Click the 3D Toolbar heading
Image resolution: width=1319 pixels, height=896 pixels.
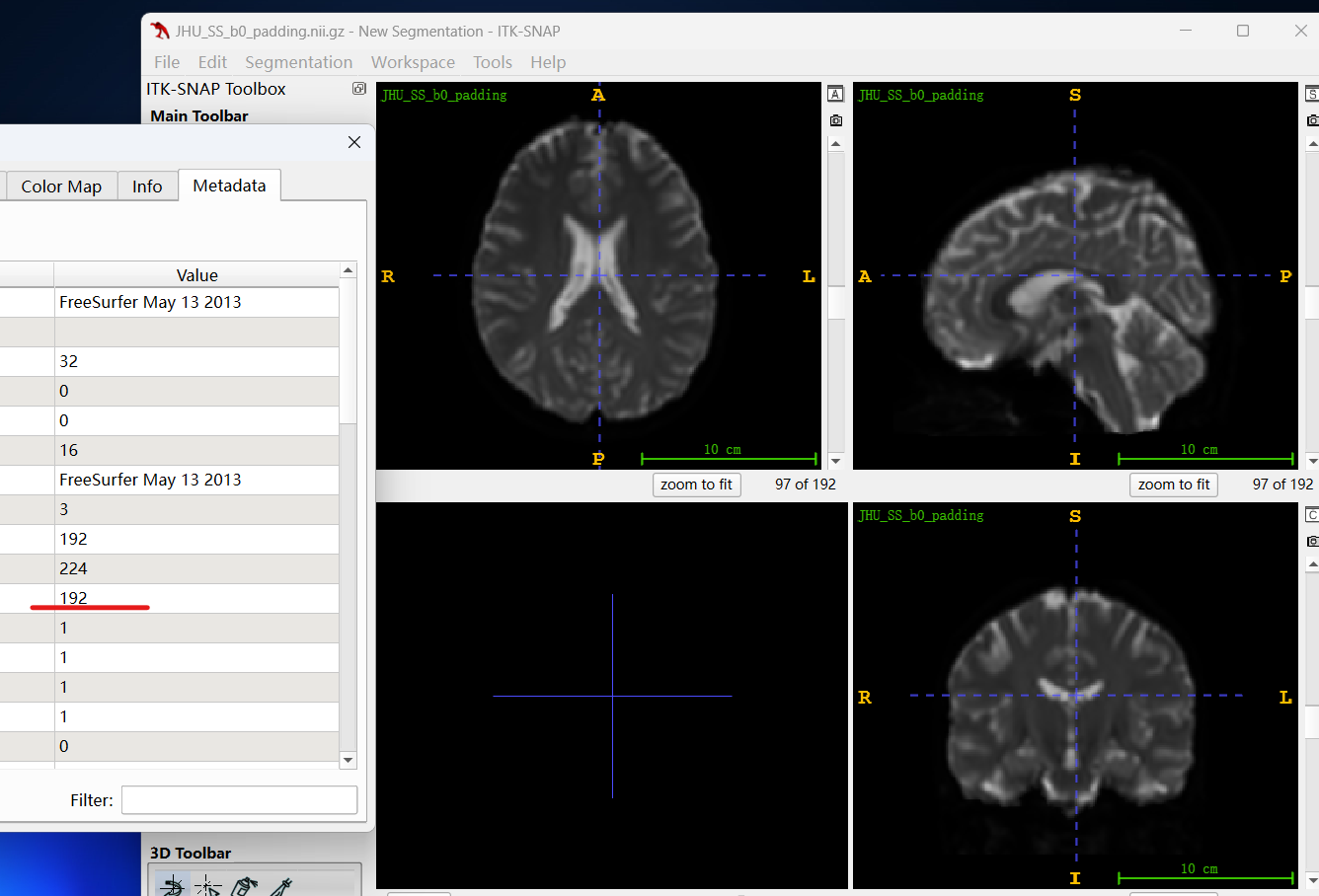click(x=191, y=853)
